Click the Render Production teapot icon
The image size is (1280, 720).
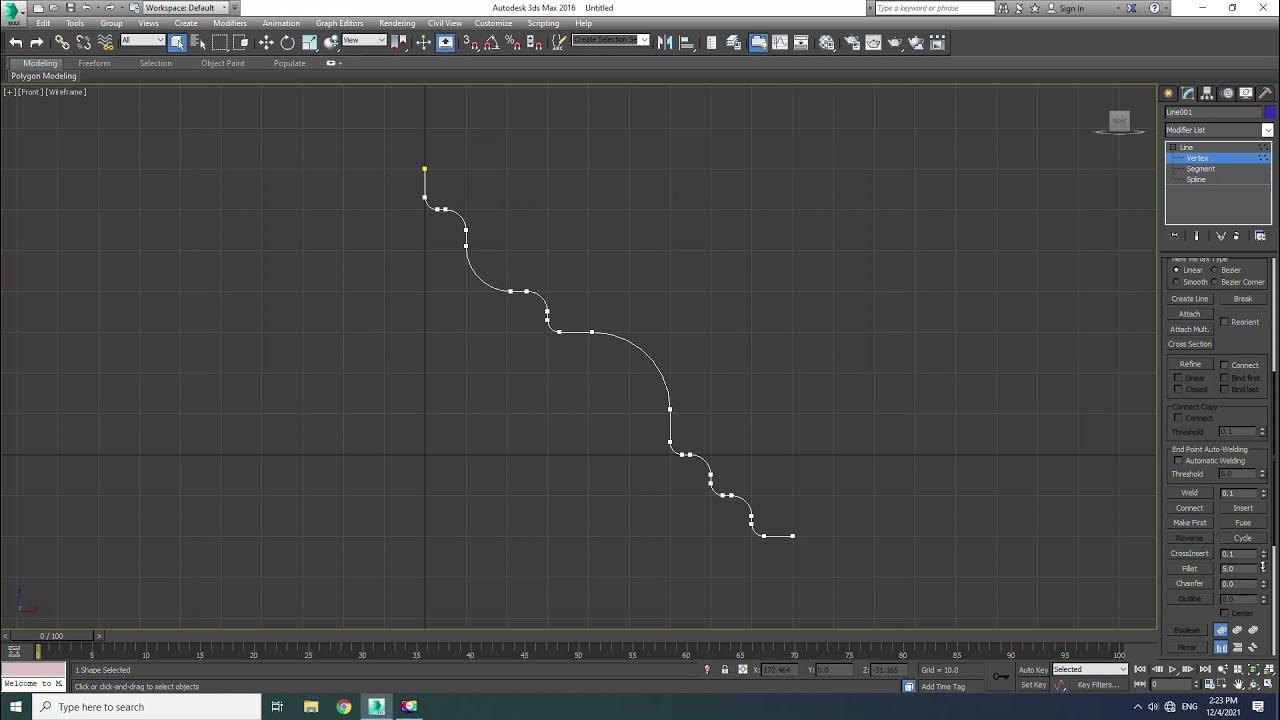(x=895, y=42)
